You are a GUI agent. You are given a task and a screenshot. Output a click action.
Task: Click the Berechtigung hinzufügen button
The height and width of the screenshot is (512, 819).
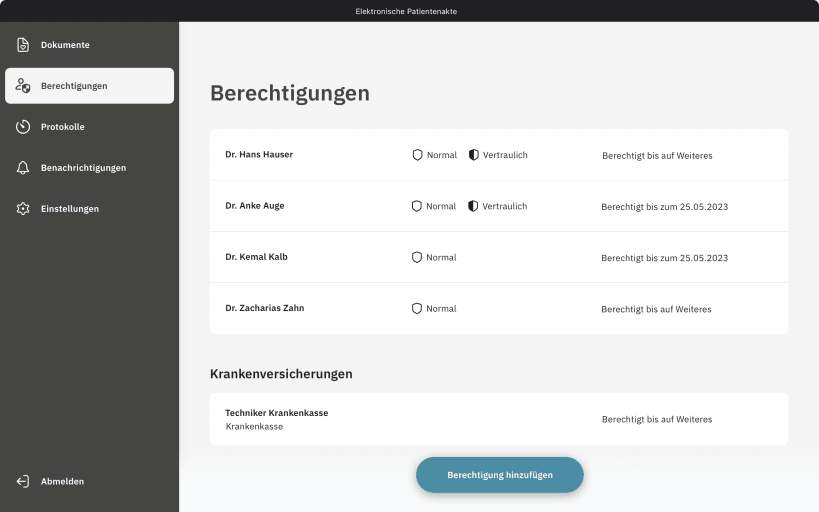[x=499, y=475]
